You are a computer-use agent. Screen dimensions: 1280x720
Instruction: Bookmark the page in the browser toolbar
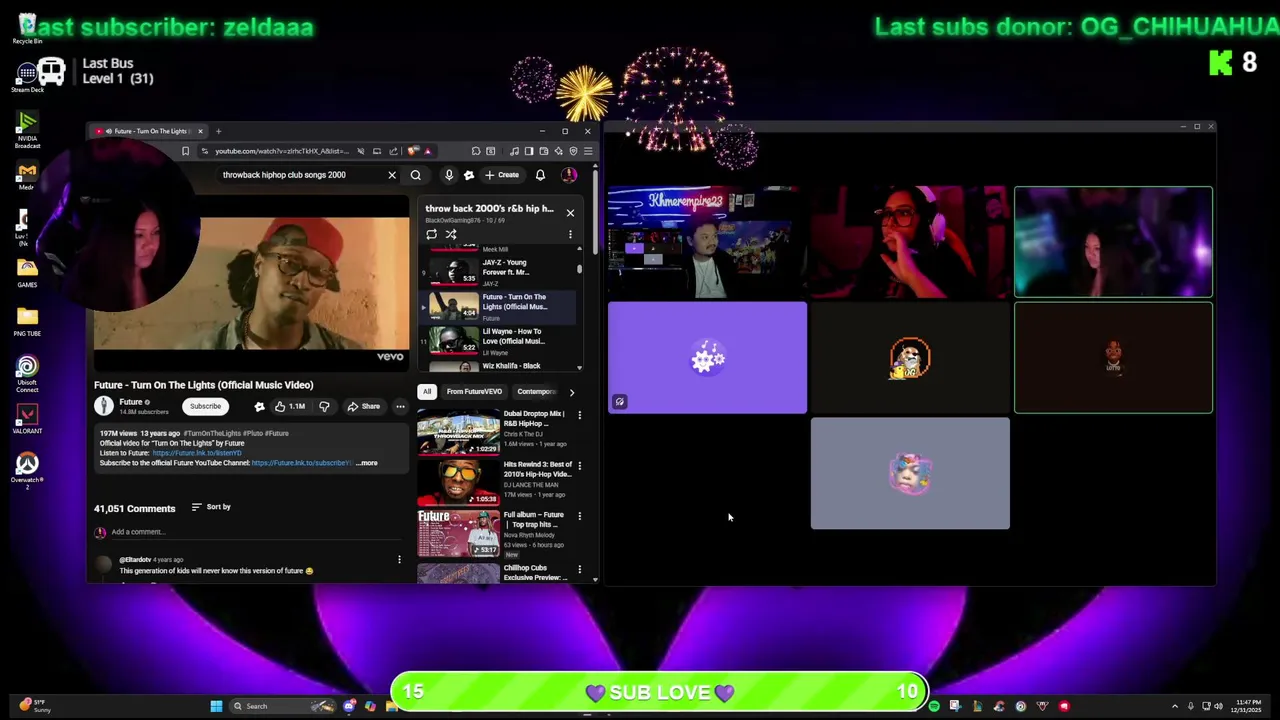185,151
